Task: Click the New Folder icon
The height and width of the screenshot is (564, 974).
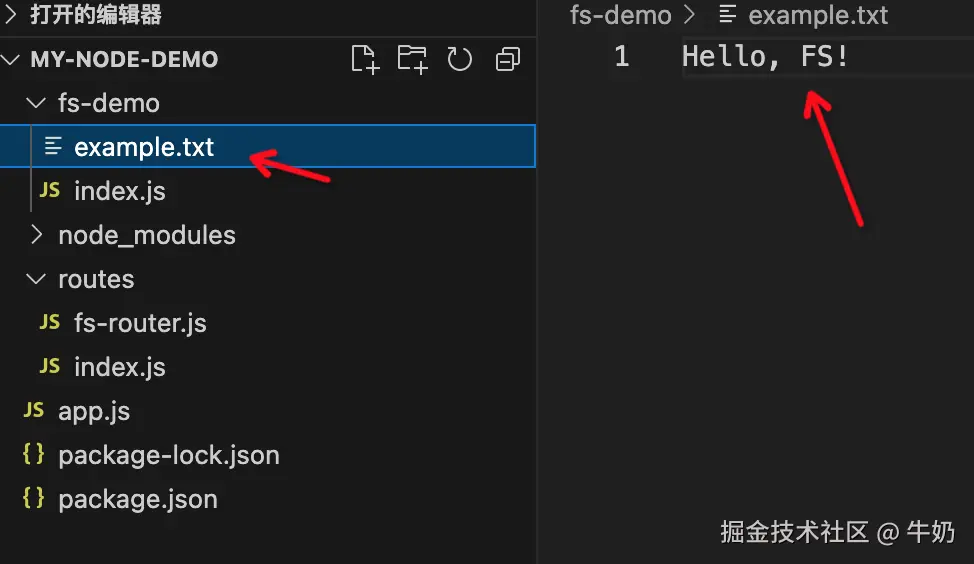Action: click(412, 59)
